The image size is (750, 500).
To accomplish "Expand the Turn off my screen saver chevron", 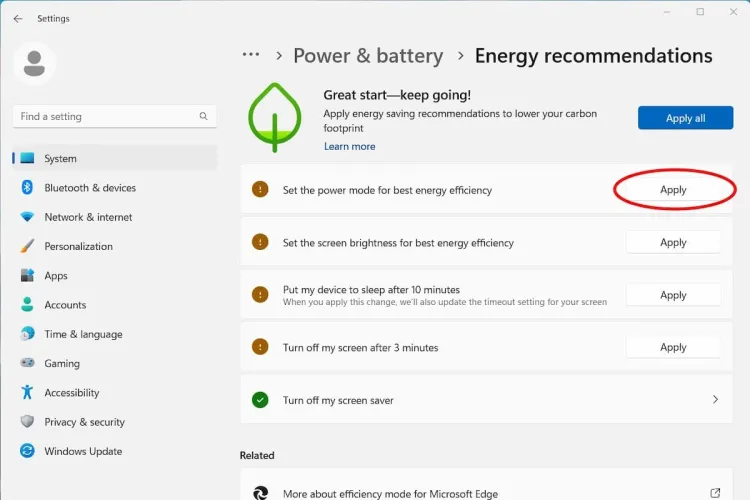I will [x=715, y=400].
